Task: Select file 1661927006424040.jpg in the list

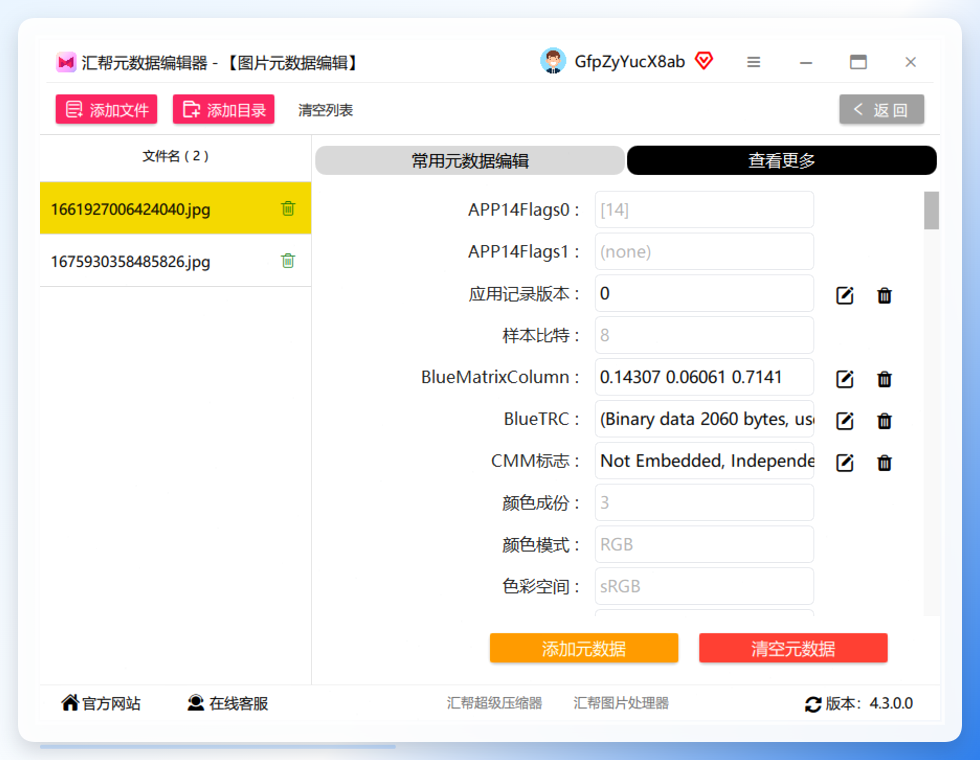Action: click(176, 208)
